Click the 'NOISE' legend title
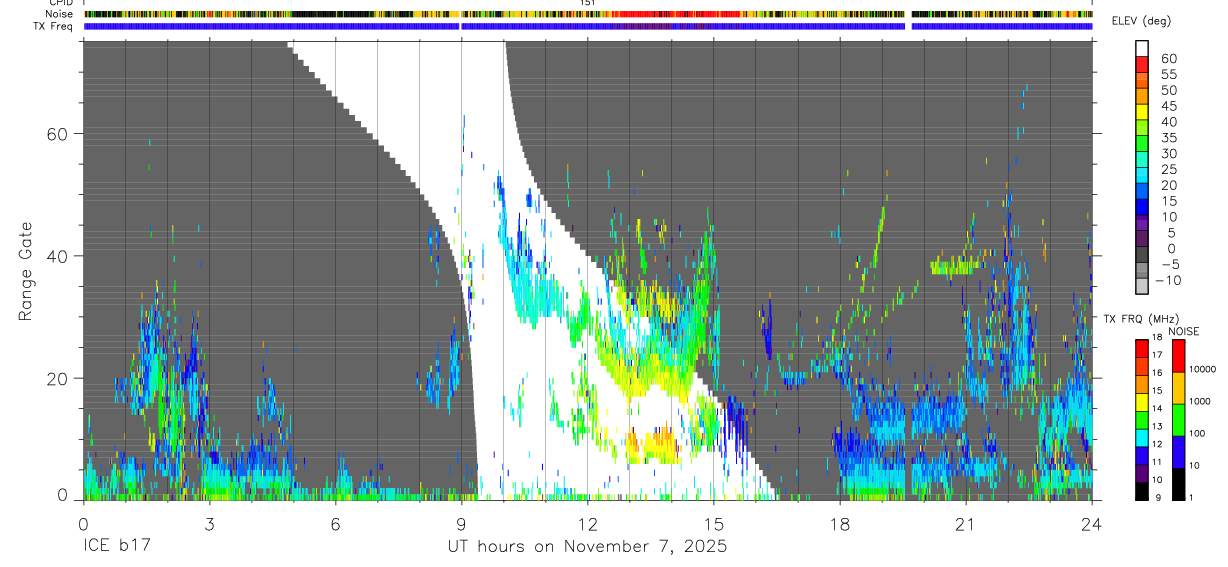Image resolution: width=1228 pixels, height=567 pixels. pos(1183,331)
